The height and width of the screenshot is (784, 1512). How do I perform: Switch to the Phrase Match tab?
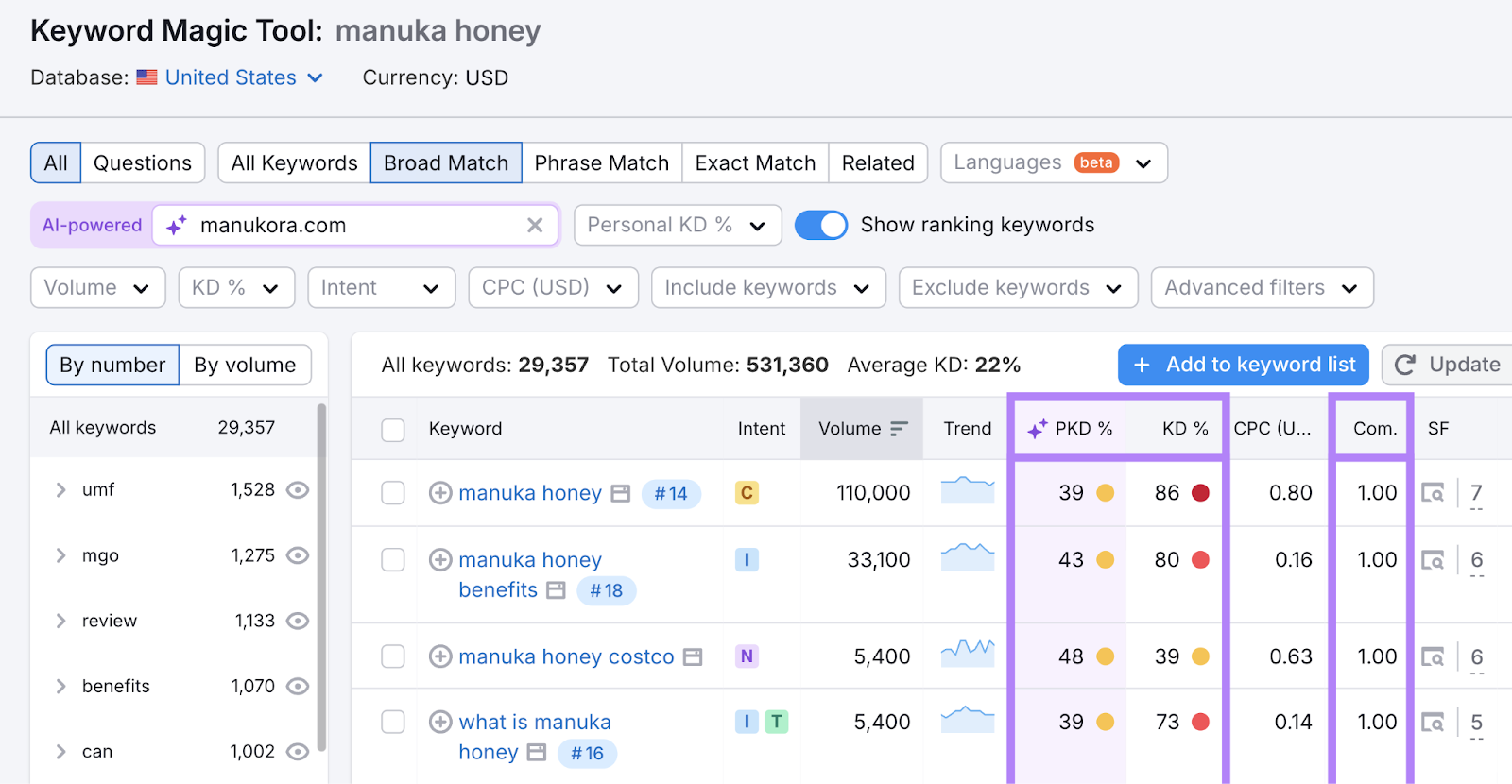[602, 162]
